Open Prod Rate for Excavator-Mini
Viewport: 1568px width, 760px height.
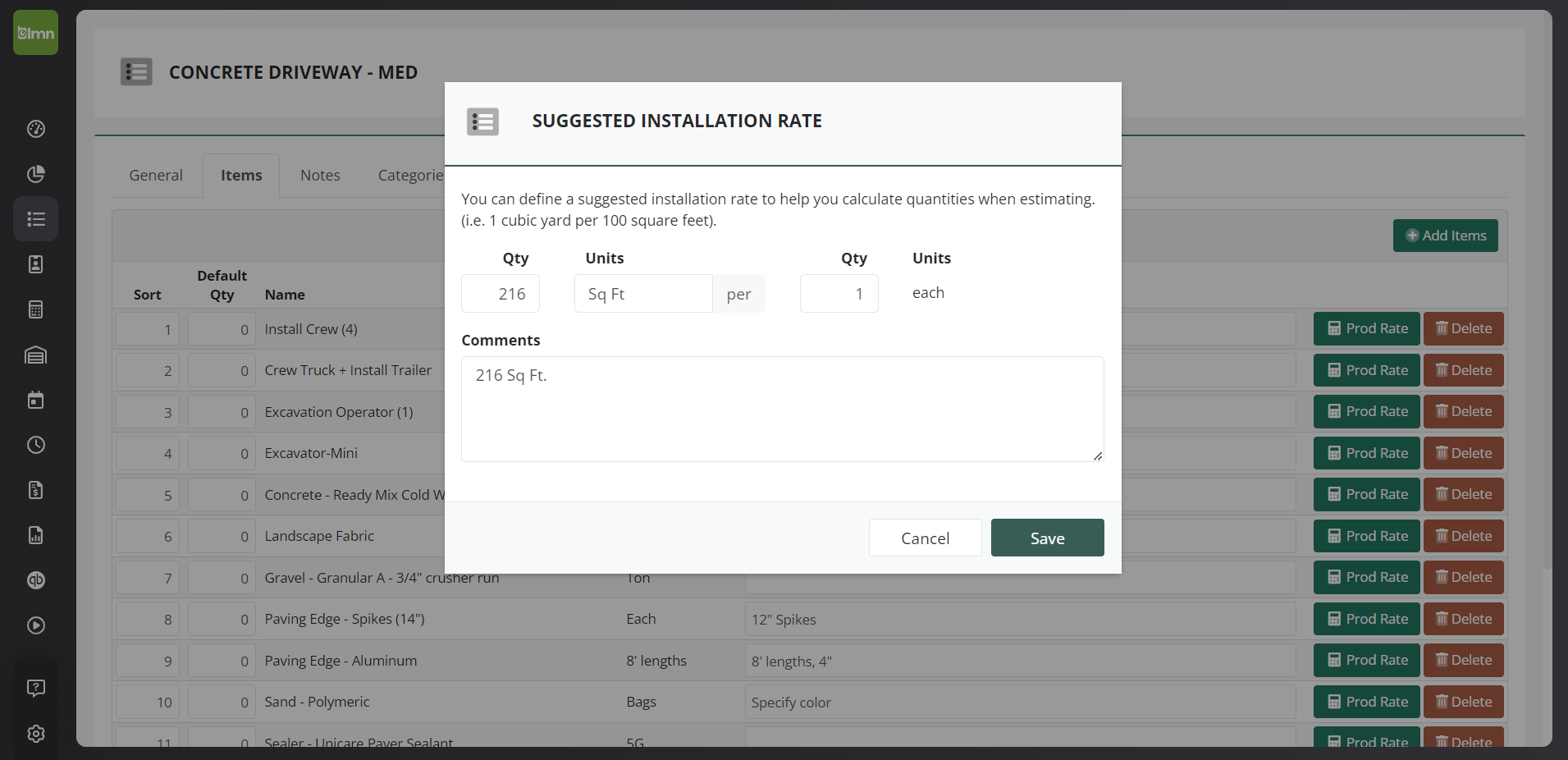(1366, 453)
